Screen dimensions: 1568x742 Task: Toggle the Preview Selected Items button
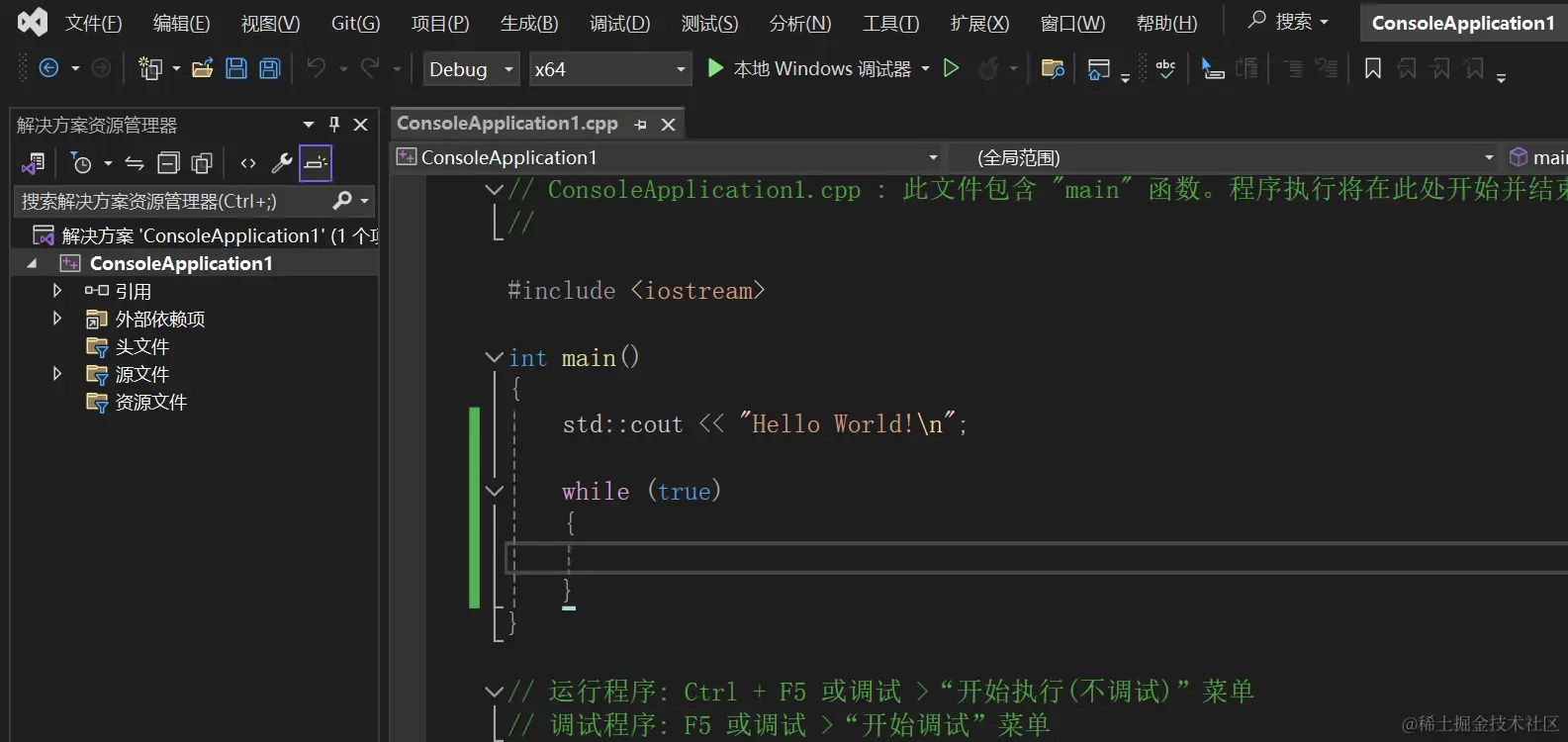point(316,163)
